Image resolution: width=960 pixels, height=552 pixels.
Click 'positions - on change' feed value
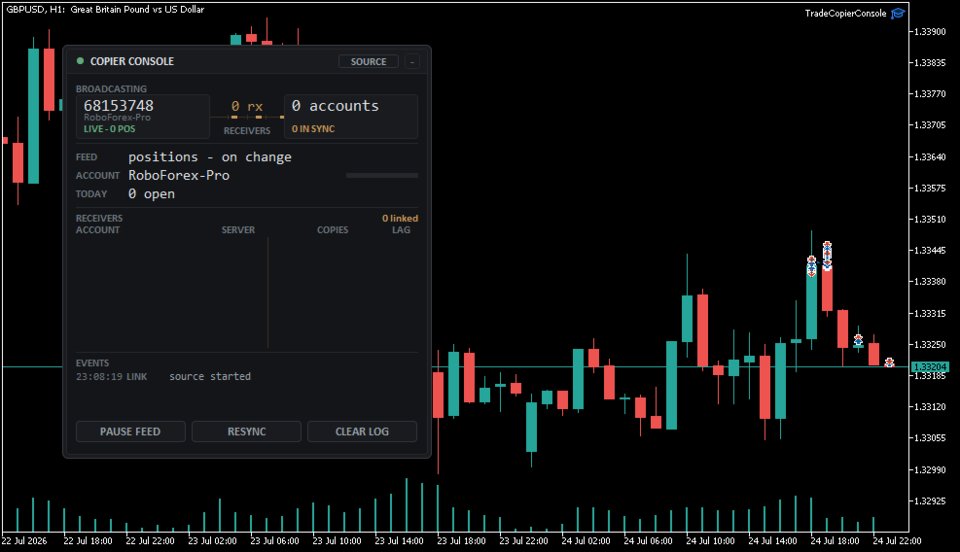coord(210,157)
